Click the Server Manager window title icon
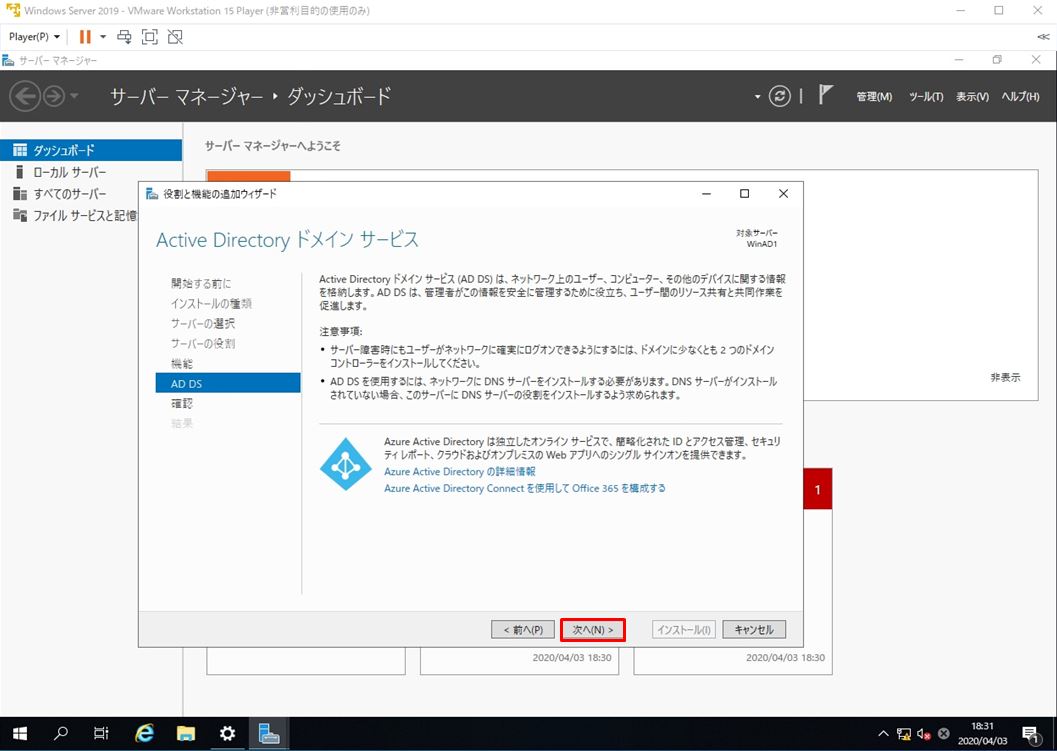Image resolution: width=1057 pixels, height=751 pixels. pos(8,60)
